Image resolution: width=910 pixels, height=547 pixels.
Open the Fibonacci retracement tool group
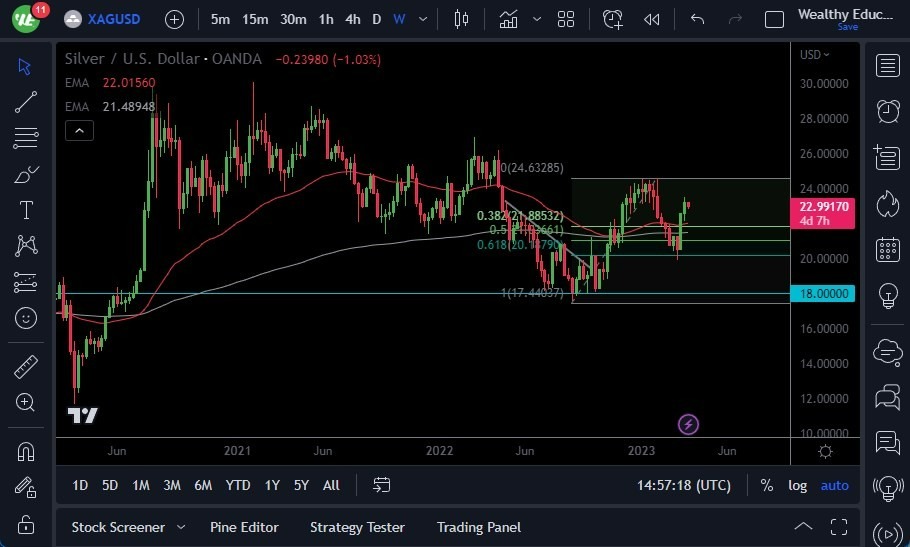coord(26,137)
